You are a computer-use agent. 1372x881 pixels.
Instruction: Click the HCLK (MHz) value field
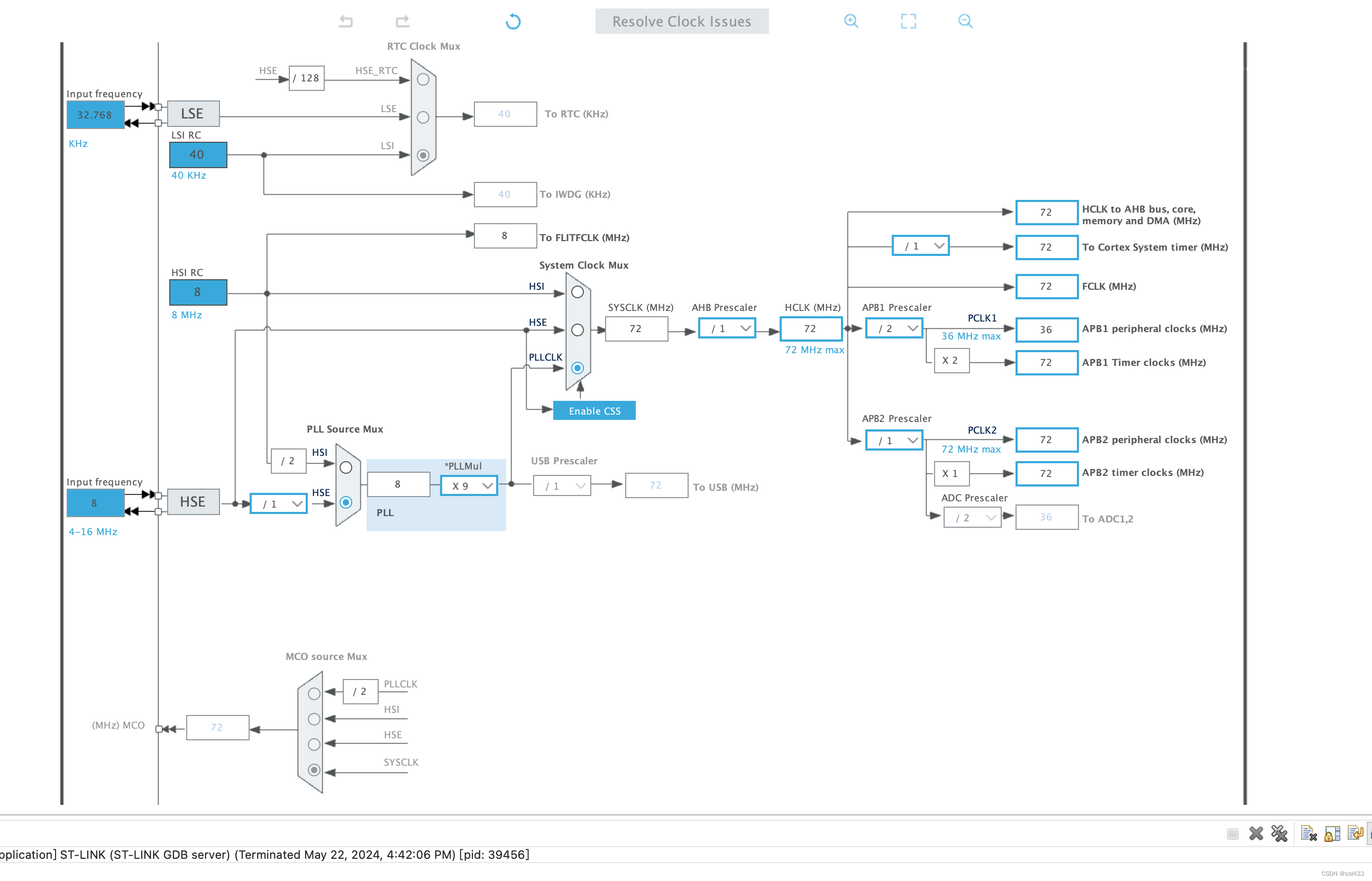point(811,328)
